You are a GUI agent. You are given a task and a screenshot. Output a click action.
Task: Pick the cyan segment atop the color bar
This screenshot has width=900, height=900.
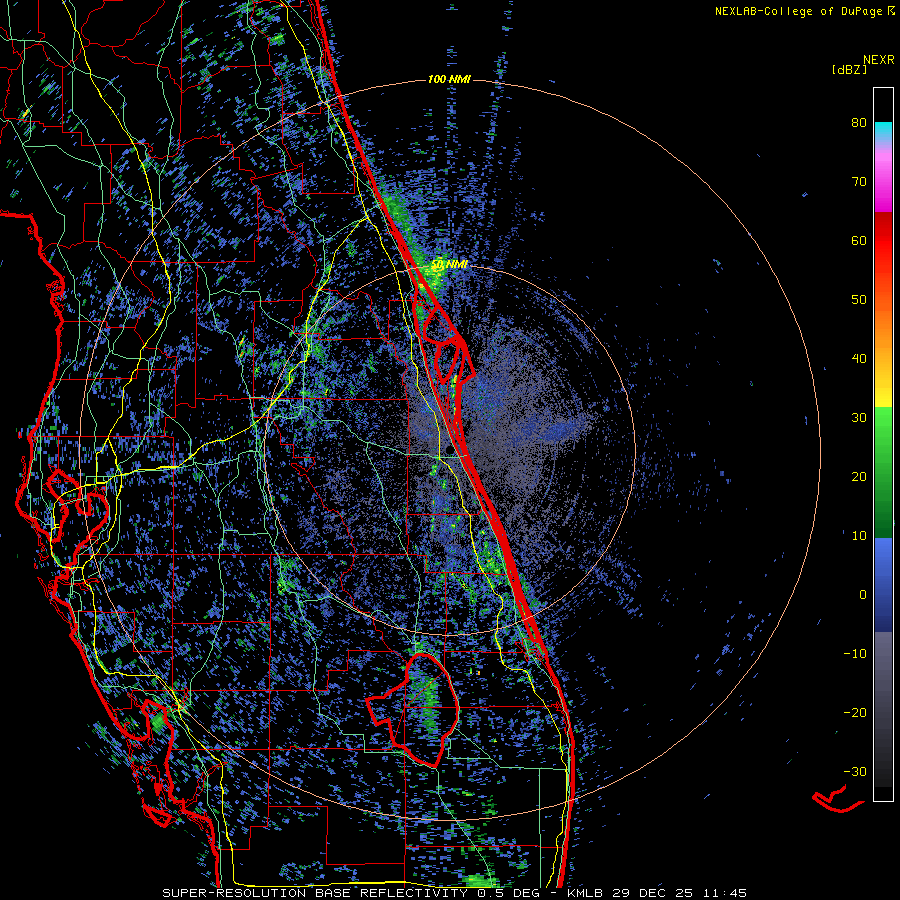click(883, 130)
